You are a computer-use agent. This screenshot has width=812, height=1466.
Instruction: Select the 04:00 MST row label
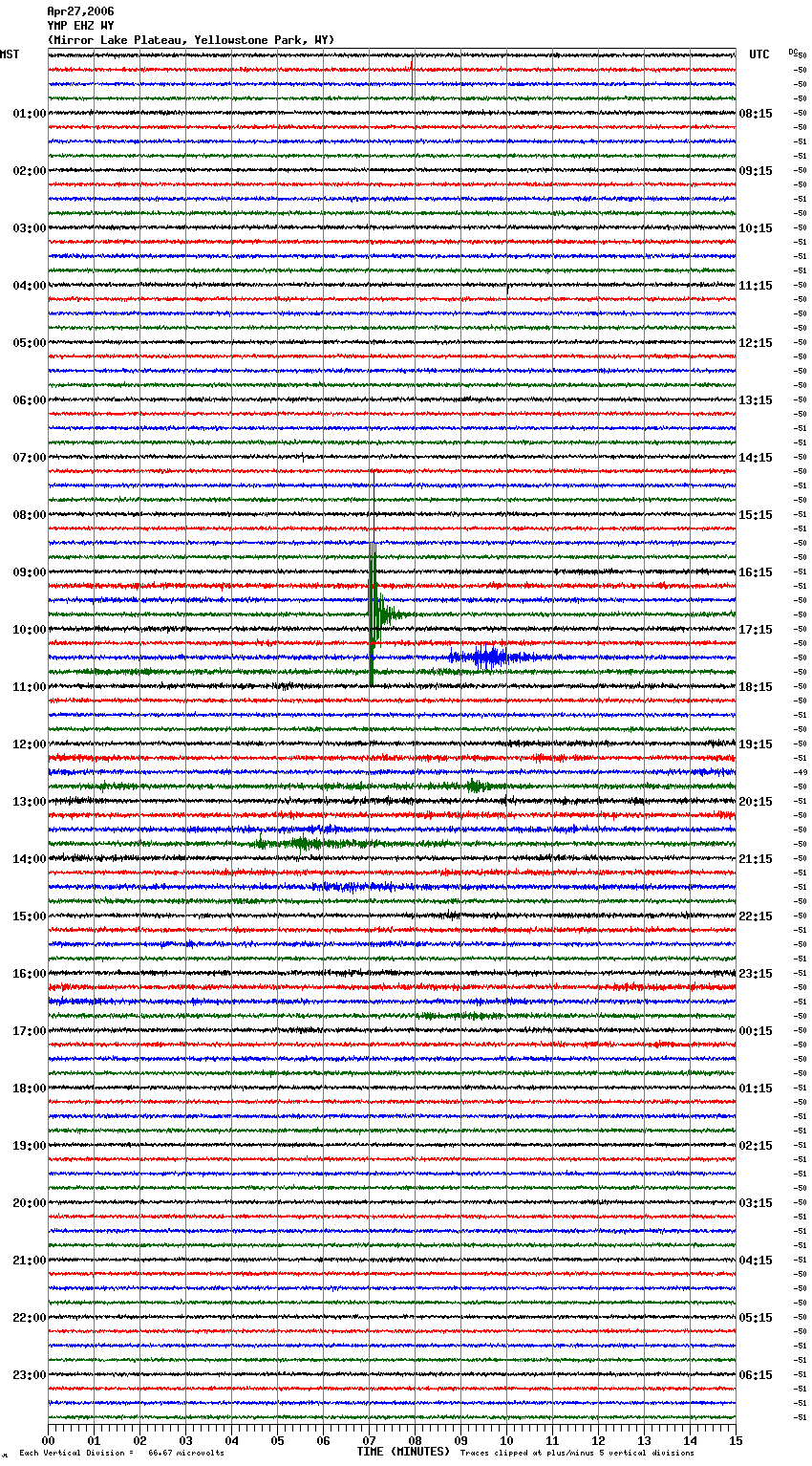pyautogui.click(x=30, y=286)
